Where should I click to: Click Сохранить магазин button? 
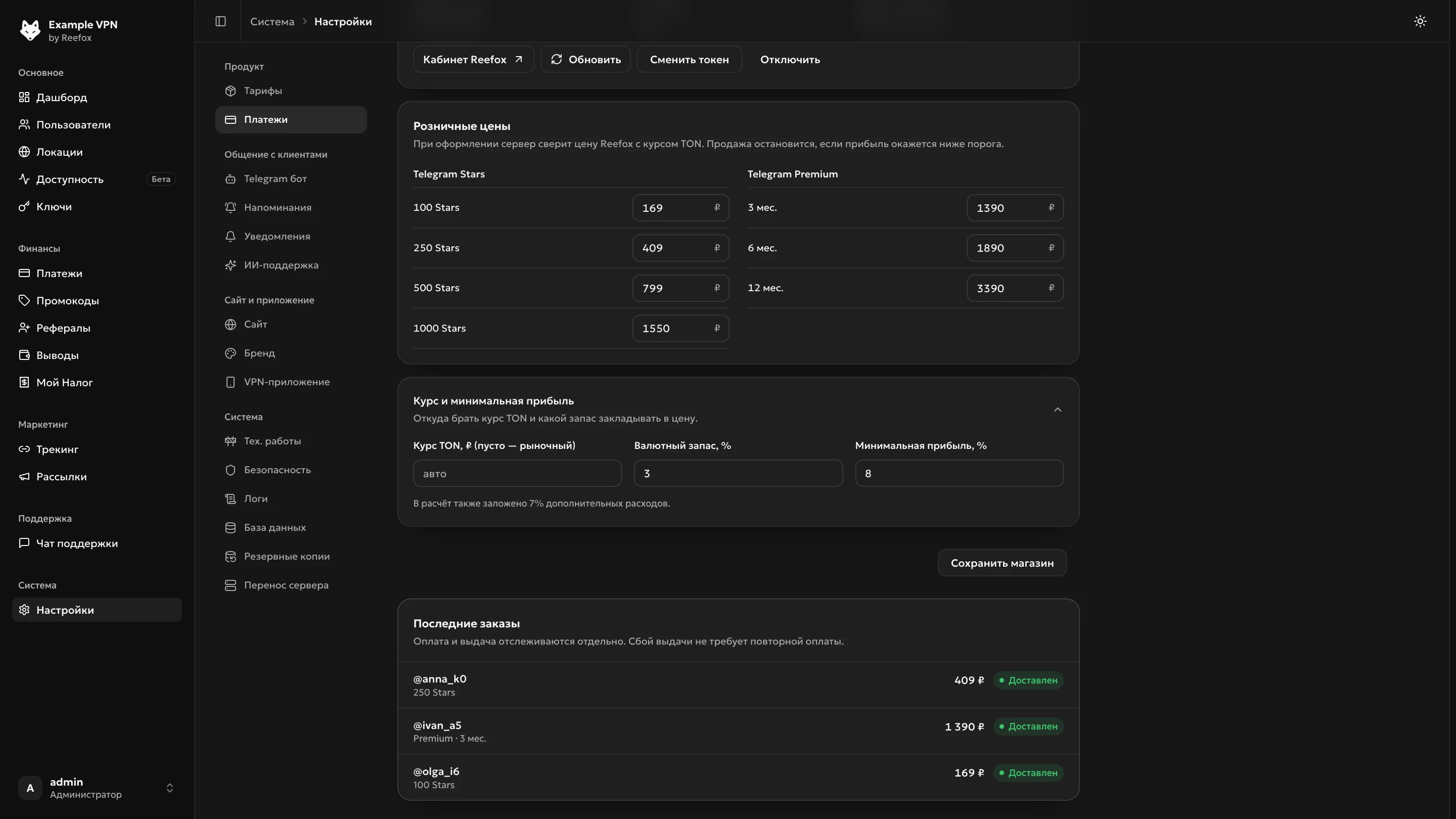coord(1002,563)
